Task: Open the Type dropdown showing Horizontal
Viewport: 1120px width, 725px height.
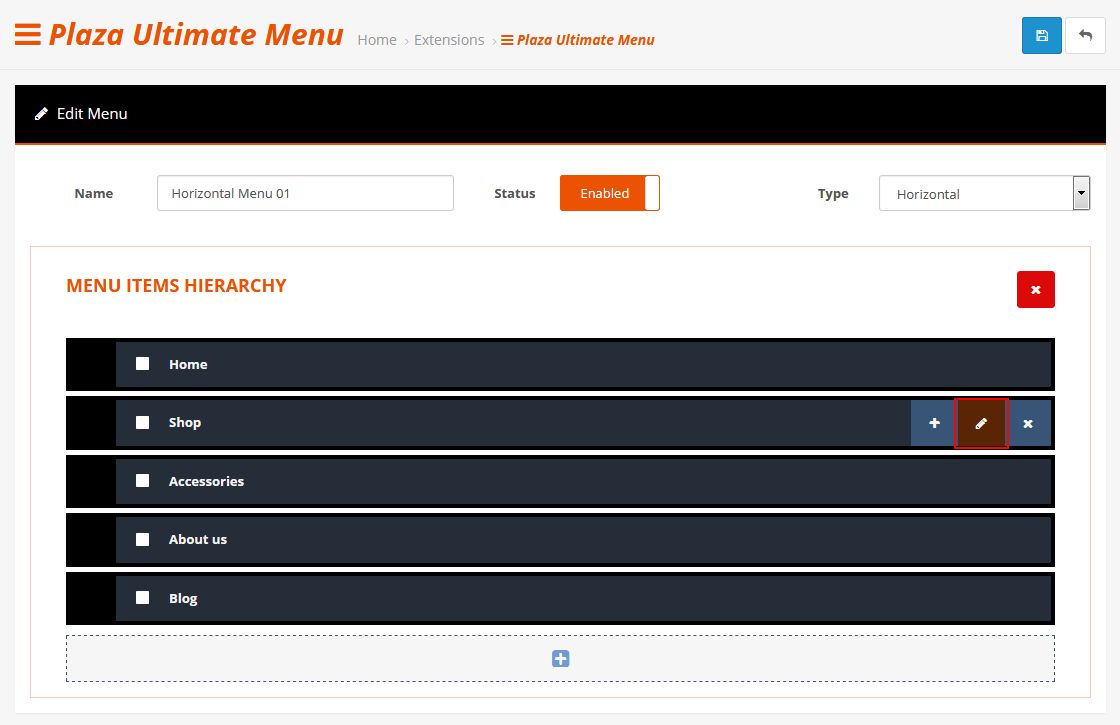Action: click(x=984, y=193)
